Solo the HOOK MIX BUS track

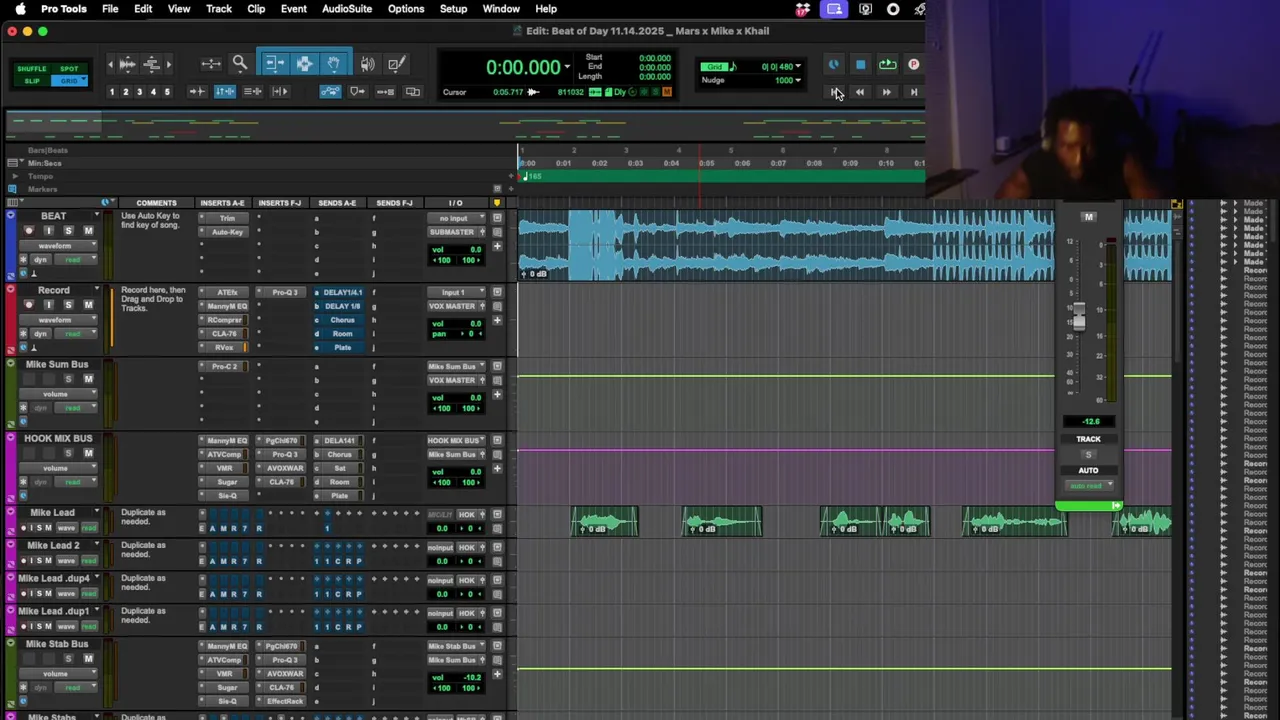coord(68,453)
